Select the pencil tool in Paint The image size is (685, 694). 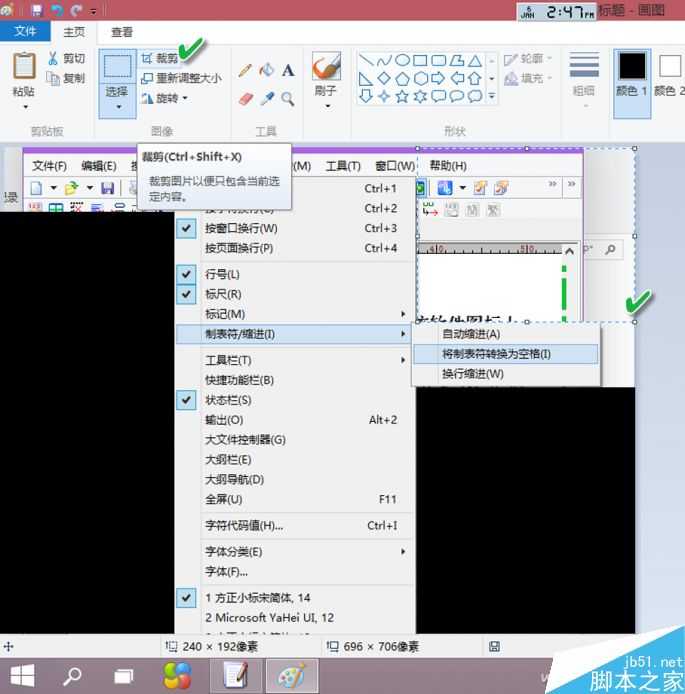click(245, 71)
